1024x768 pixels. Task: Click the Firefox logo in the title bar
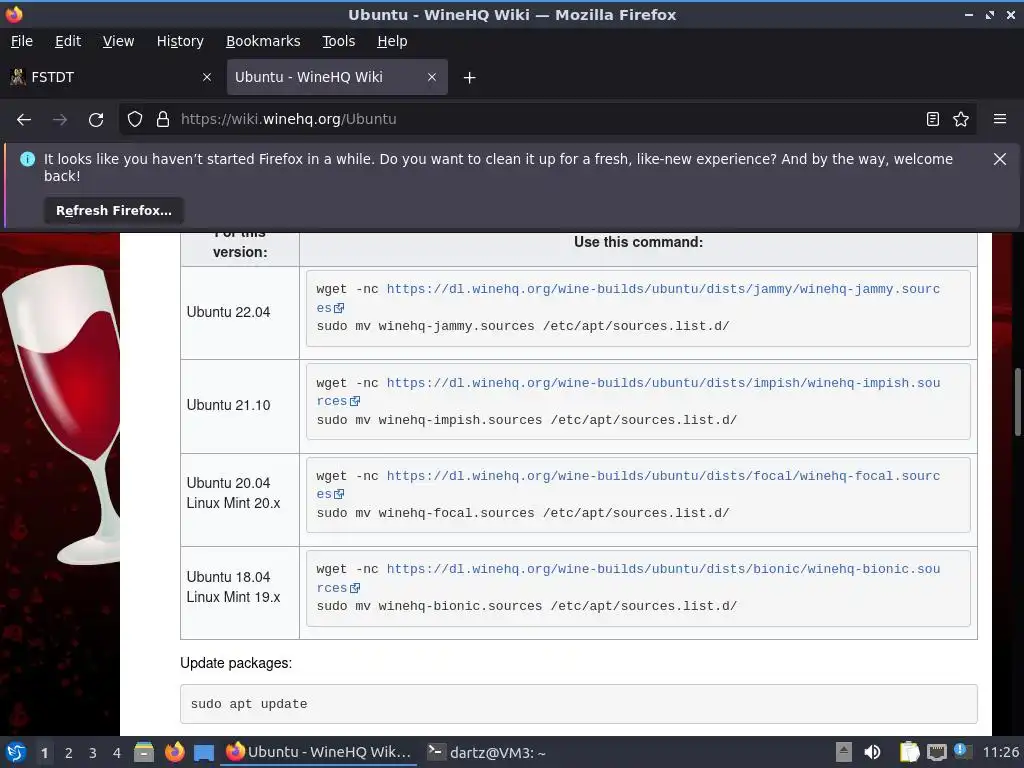click(x=14, y=14)
